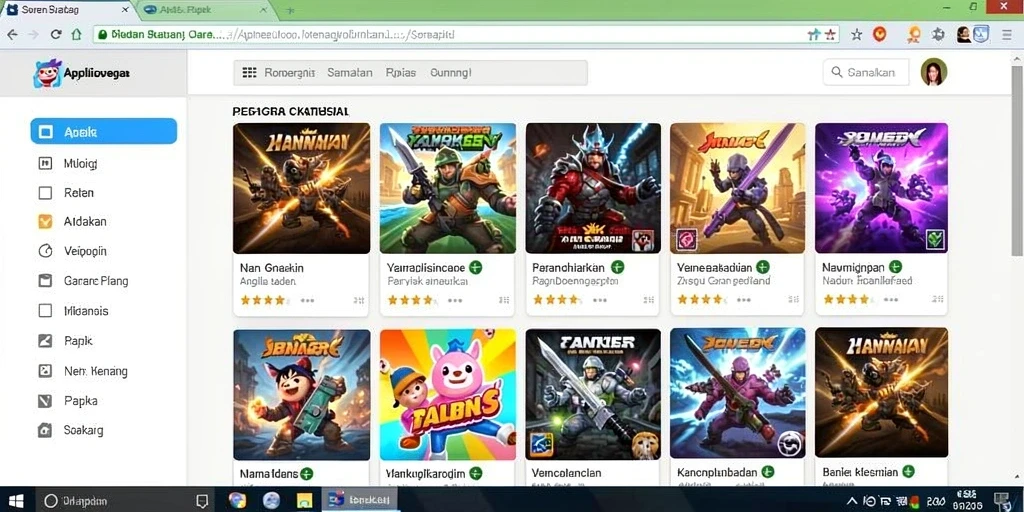Click green plus next to Nama ldans
Image resolution: width=1024 pixels, height=512 pixels.
(x=306, y=473)
